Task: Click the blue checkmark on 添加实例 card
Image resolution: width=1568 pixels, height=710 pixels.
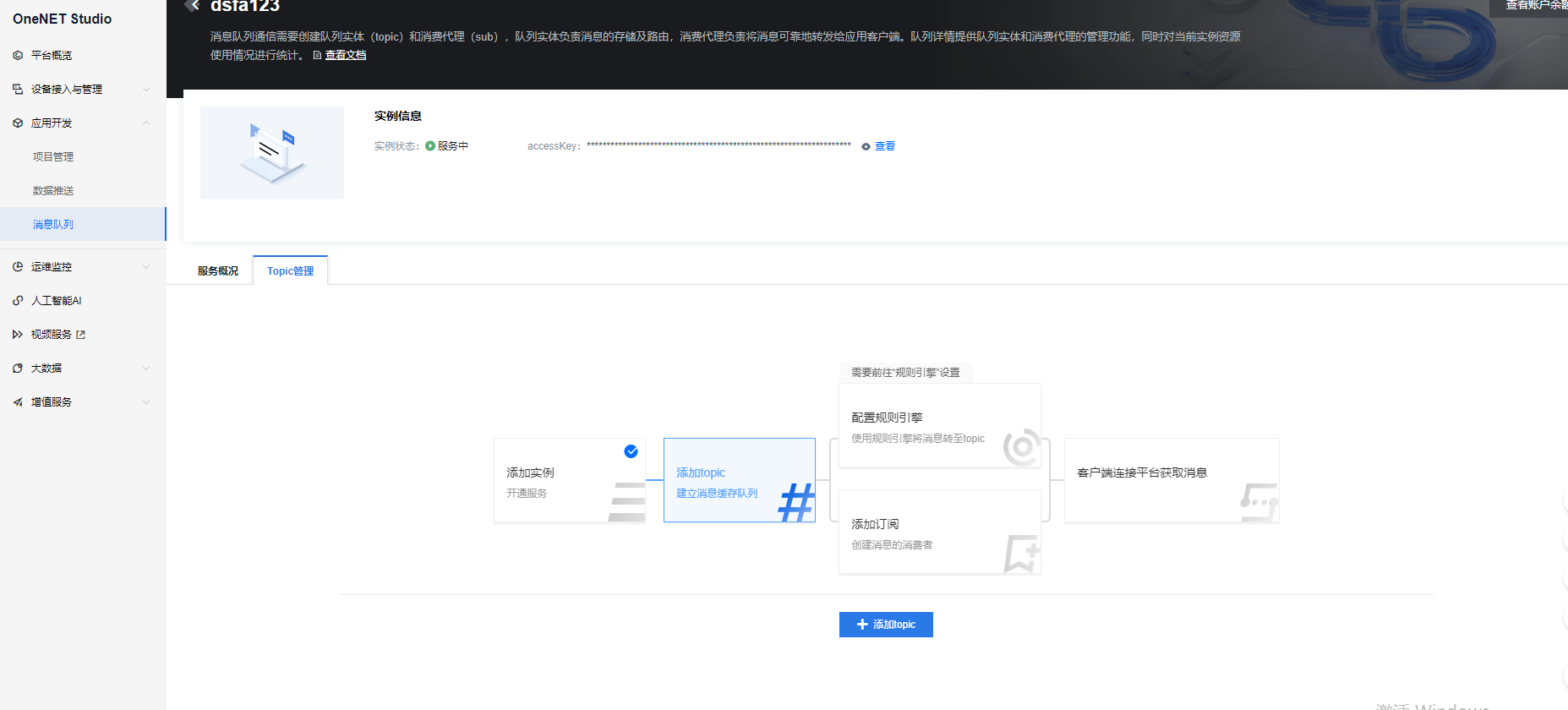Action: point(631,451)
